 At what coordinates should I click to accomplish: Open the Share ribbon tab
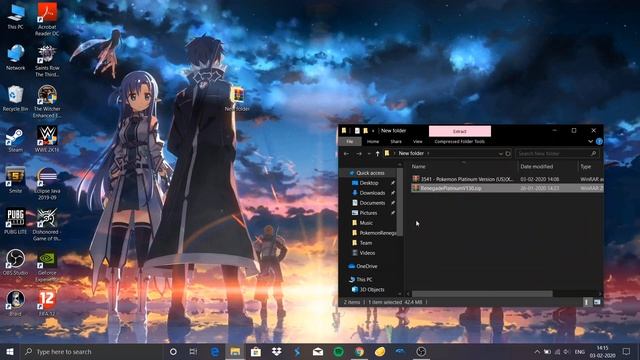[396, 142]
